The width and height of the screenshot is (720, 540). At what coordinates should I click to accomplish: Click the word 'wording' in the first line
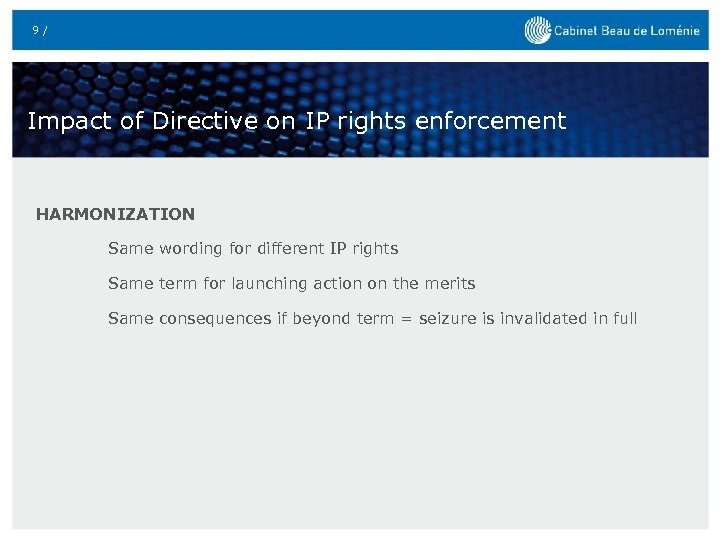tap(193, 248)
